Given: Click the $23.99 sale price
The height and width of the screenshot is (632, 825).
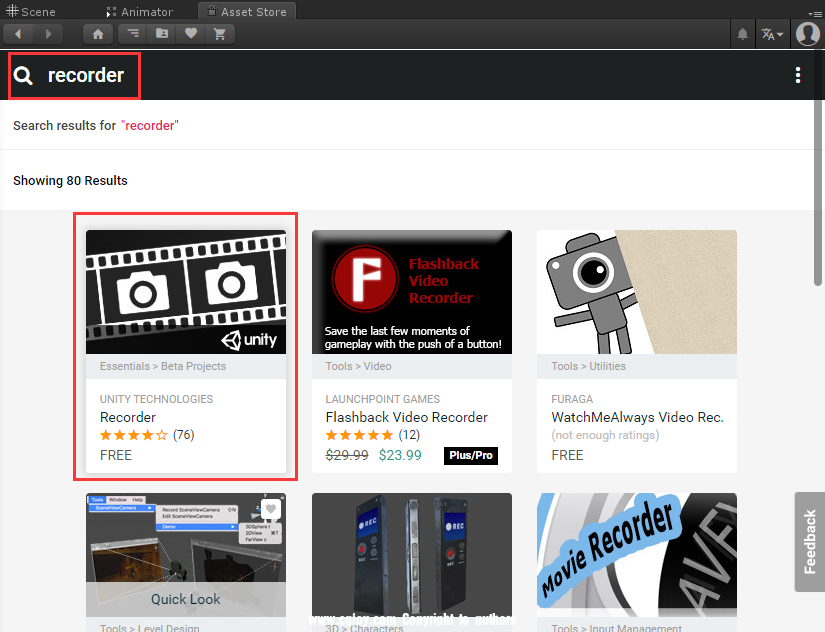Looking at the screenshot, I should (400, 455).
